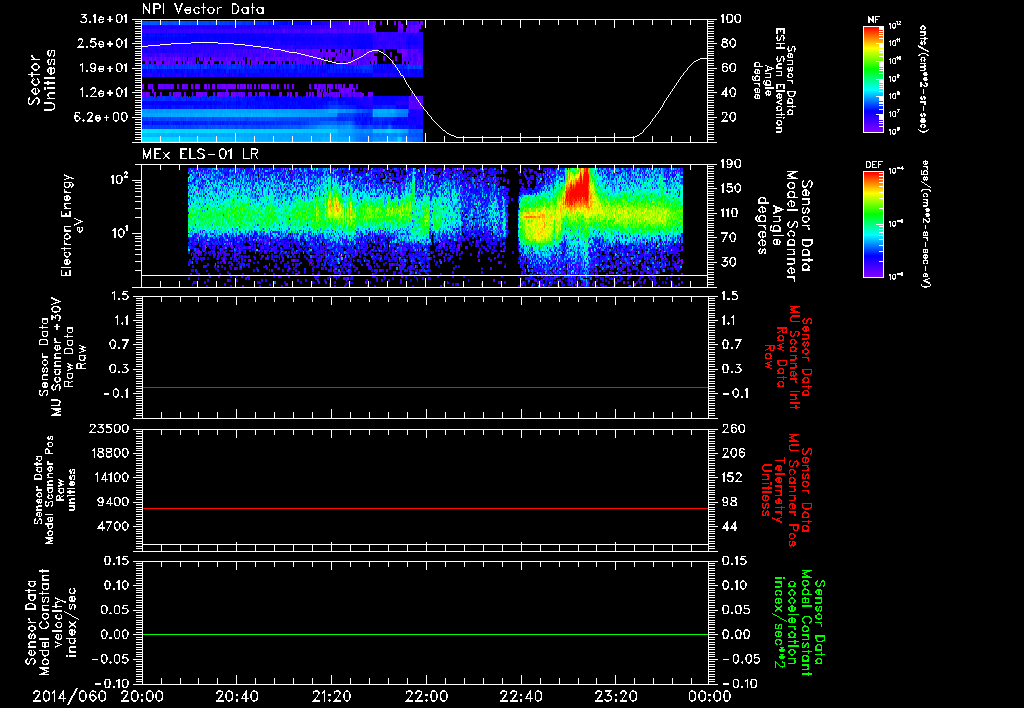Viewport: 1024px width, 708px height.
Task: Select the 'MU Scanner +30V Raw Data' axis title
Action: tap(63, 357)
